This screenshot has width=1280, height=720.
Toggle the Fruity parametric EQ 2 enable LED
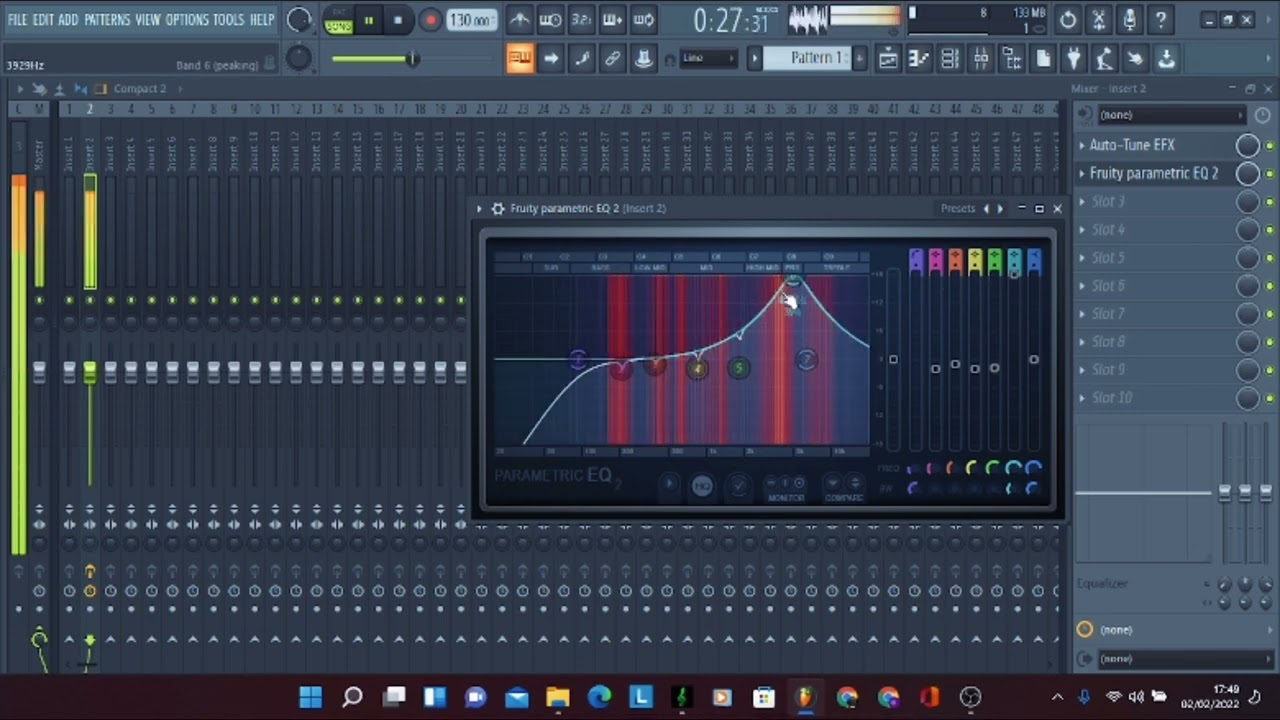click(x=1270, y=174)
